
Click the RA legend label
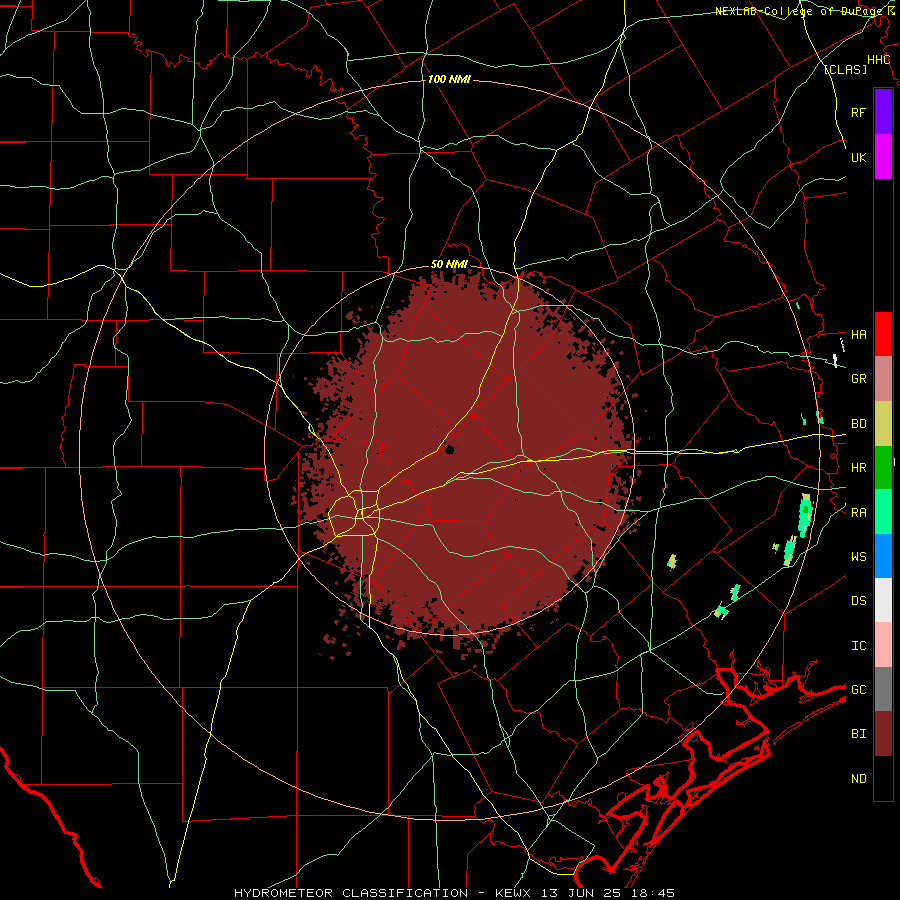(x=858, y=513)
